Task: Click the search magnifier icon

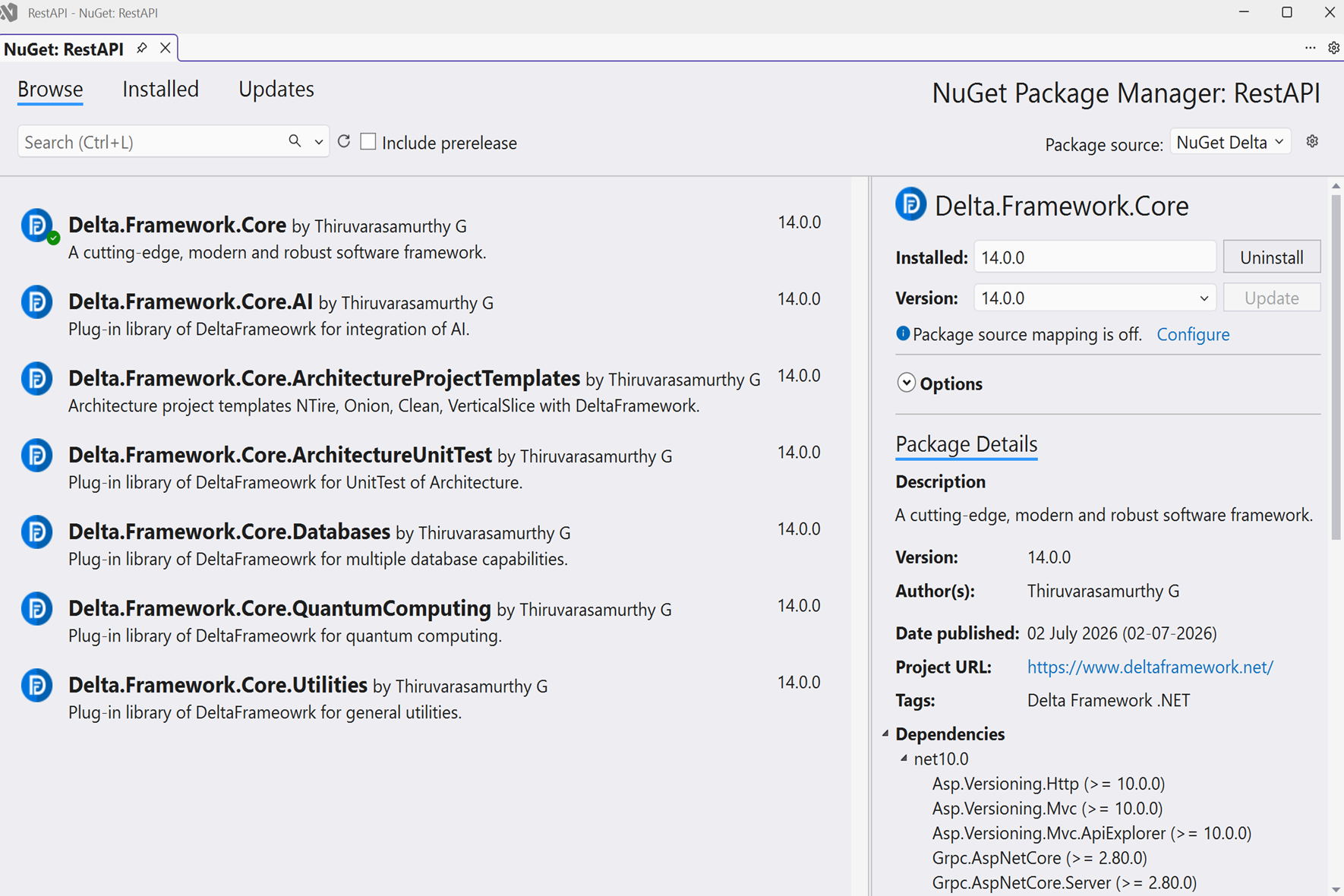Action: coord(295,141)
